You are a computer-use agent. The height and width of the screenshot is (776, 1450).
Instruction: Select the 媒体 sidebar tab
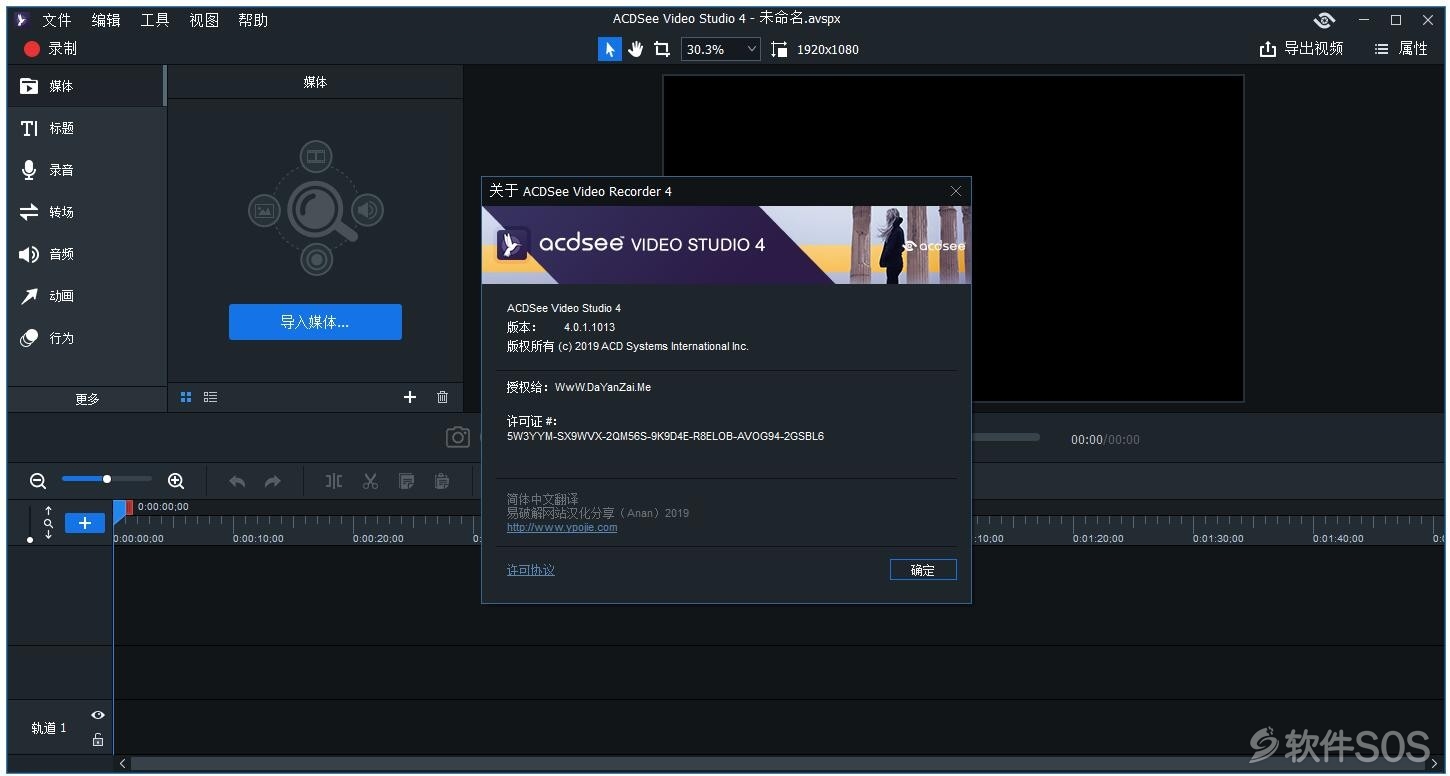(x=86, y=86)
